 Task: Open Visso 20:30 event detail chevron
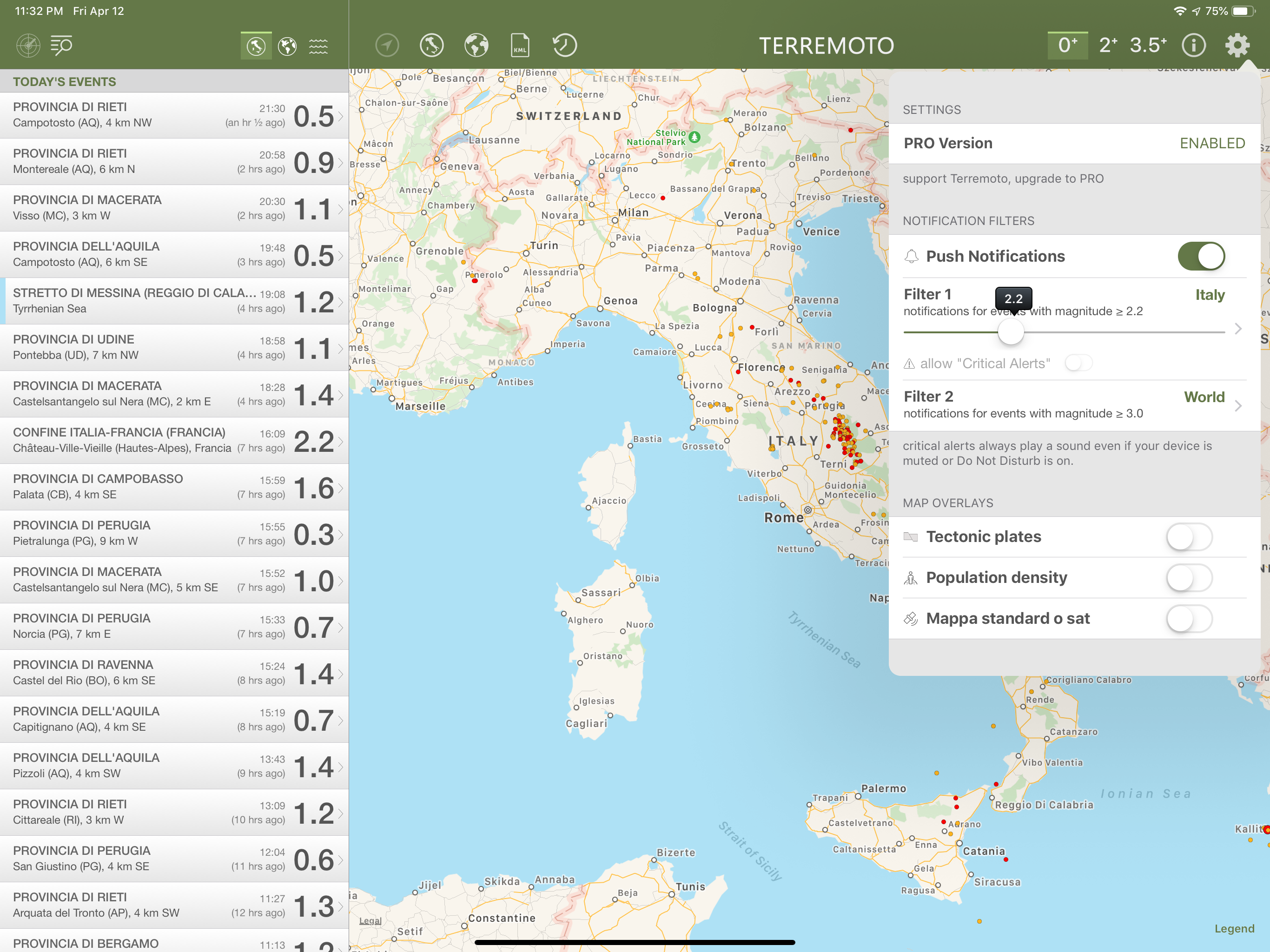click(x=340, y=209)
